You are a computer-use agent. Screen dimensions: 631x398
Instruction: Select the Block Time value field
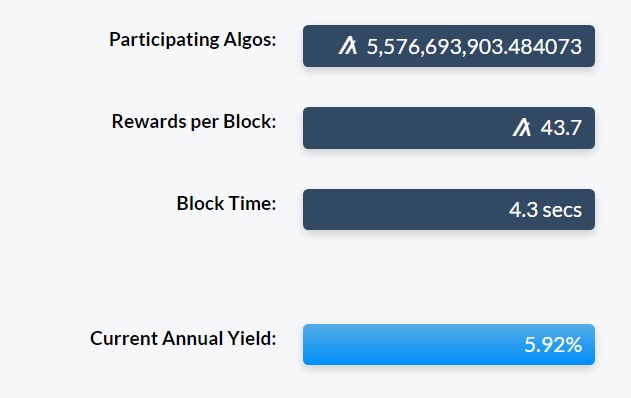(449, 210)
